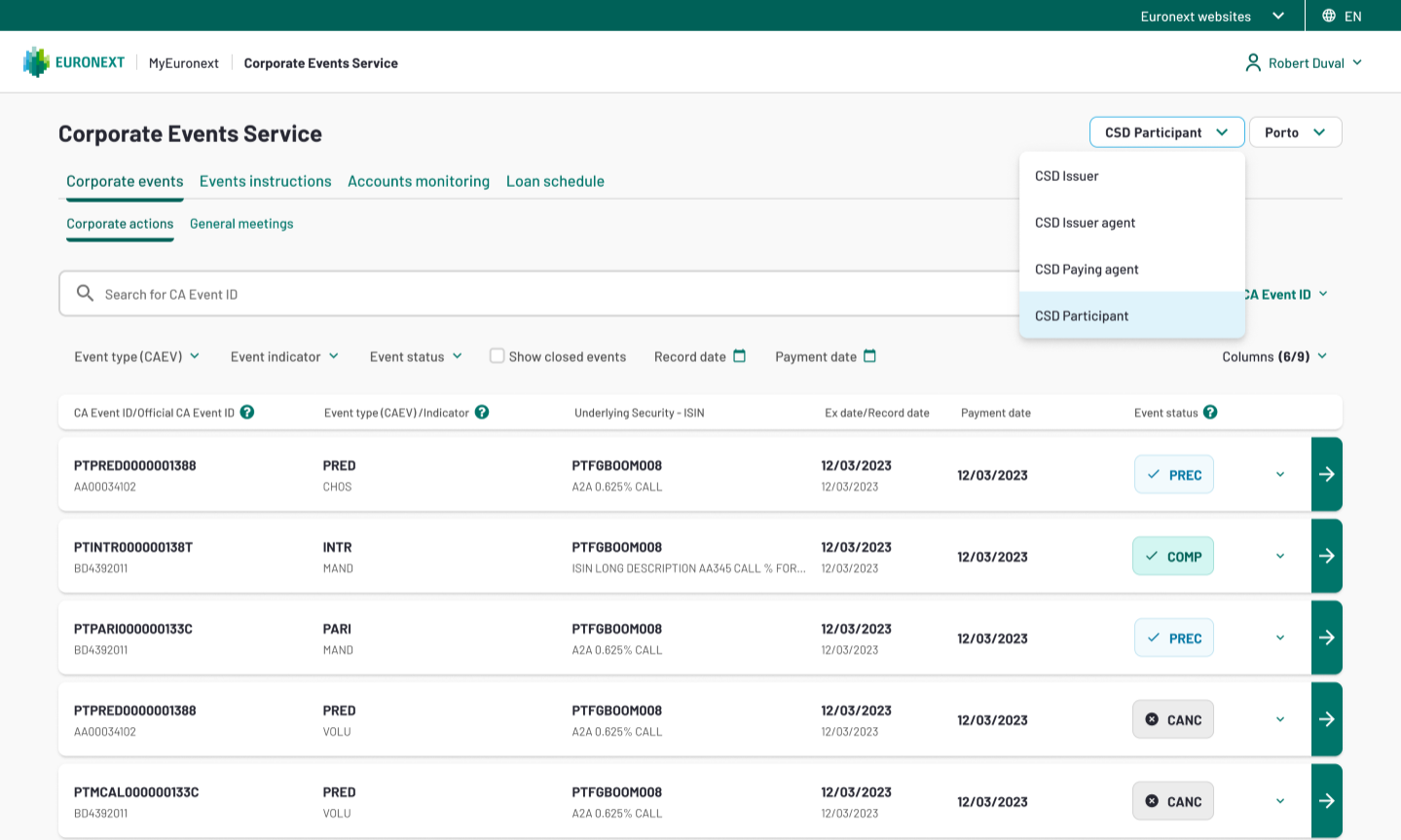Open the PTMCAL000000133C event with arrow
Screen dimensions: 1401x840
click(1327, 801)
